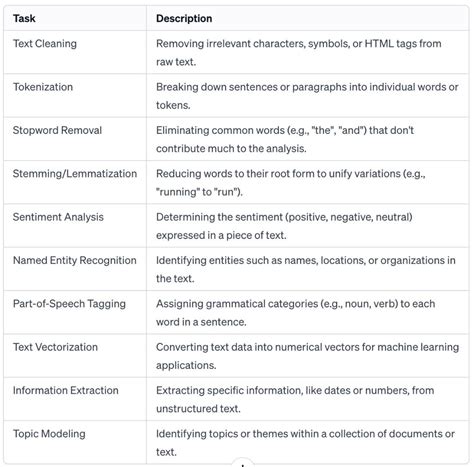474x467 pixels.
Task: Click the description about determining the sentiment
Action: (284, 226)
